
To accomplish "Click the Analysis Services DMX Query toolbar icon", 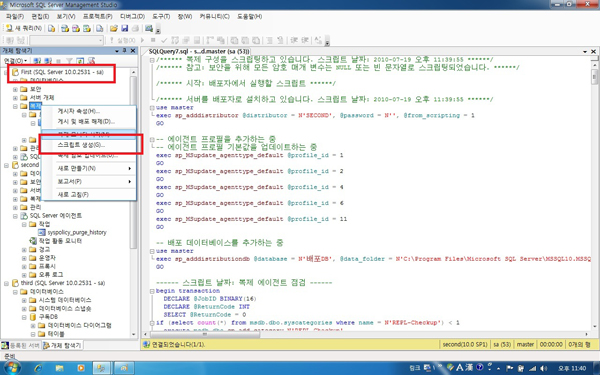I will click(76, 28).
